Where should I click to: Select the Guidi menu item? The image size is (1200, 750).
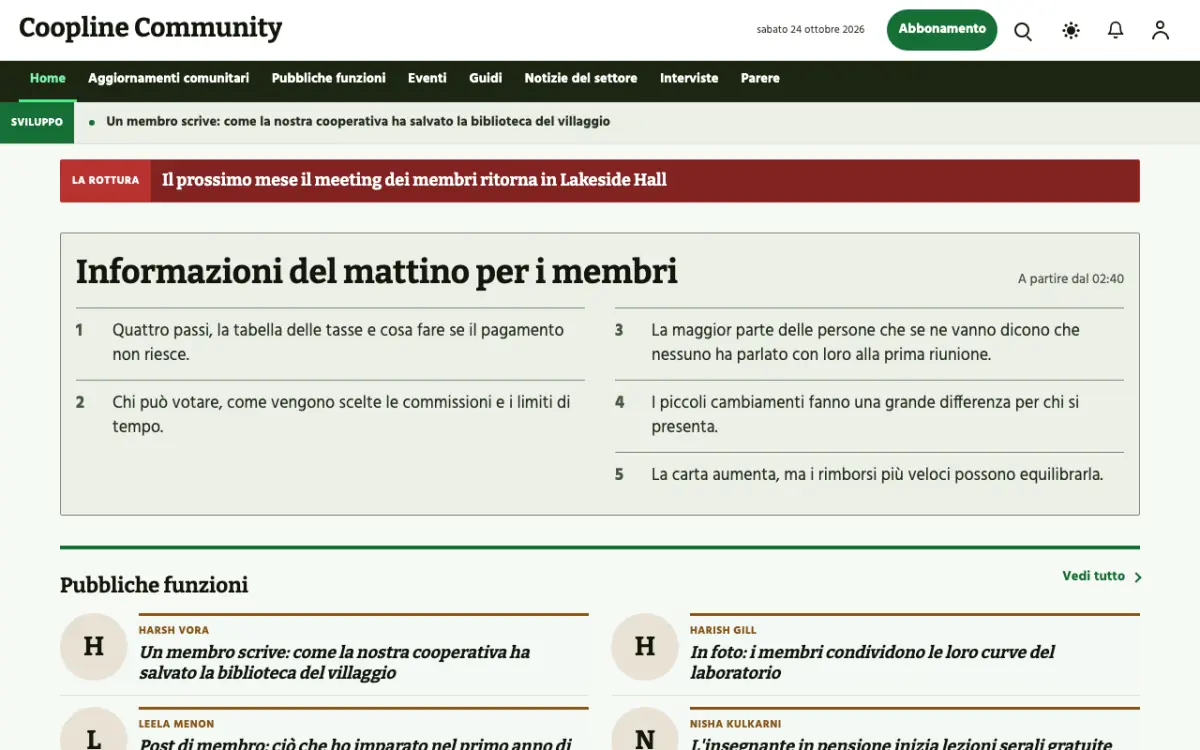pyautogui.click(x=486, y=78)
